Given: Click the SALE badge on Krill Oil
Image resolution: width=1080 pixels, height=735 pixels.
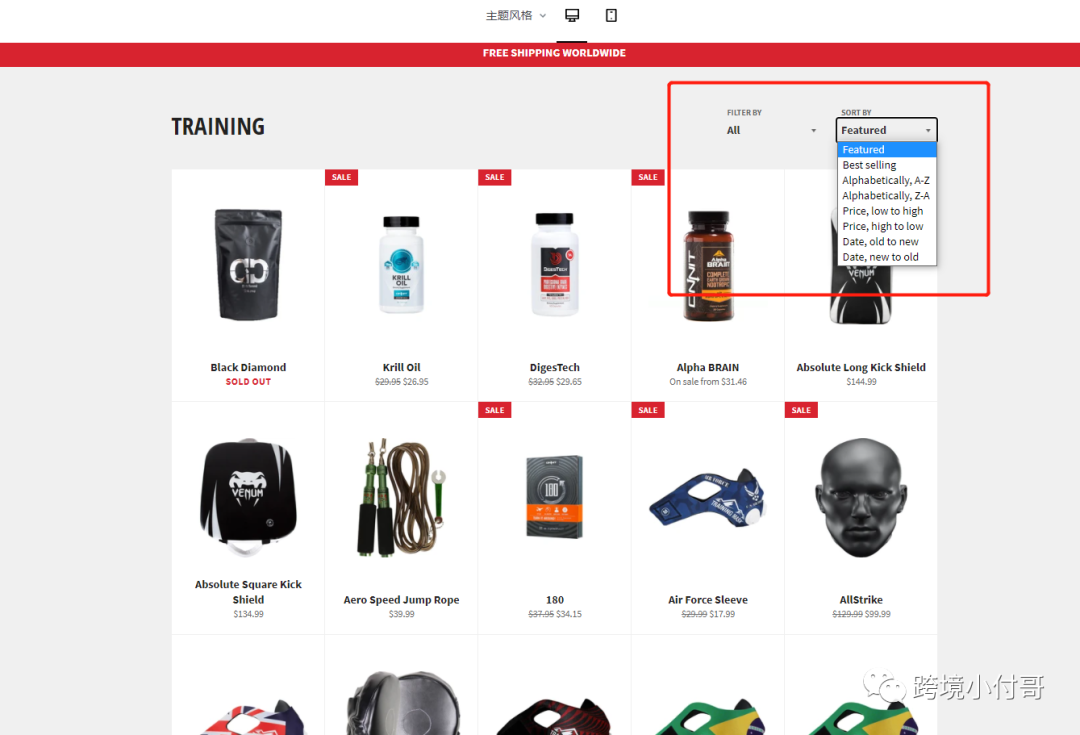Looking at the screenshot, I should tap(342, 177).
